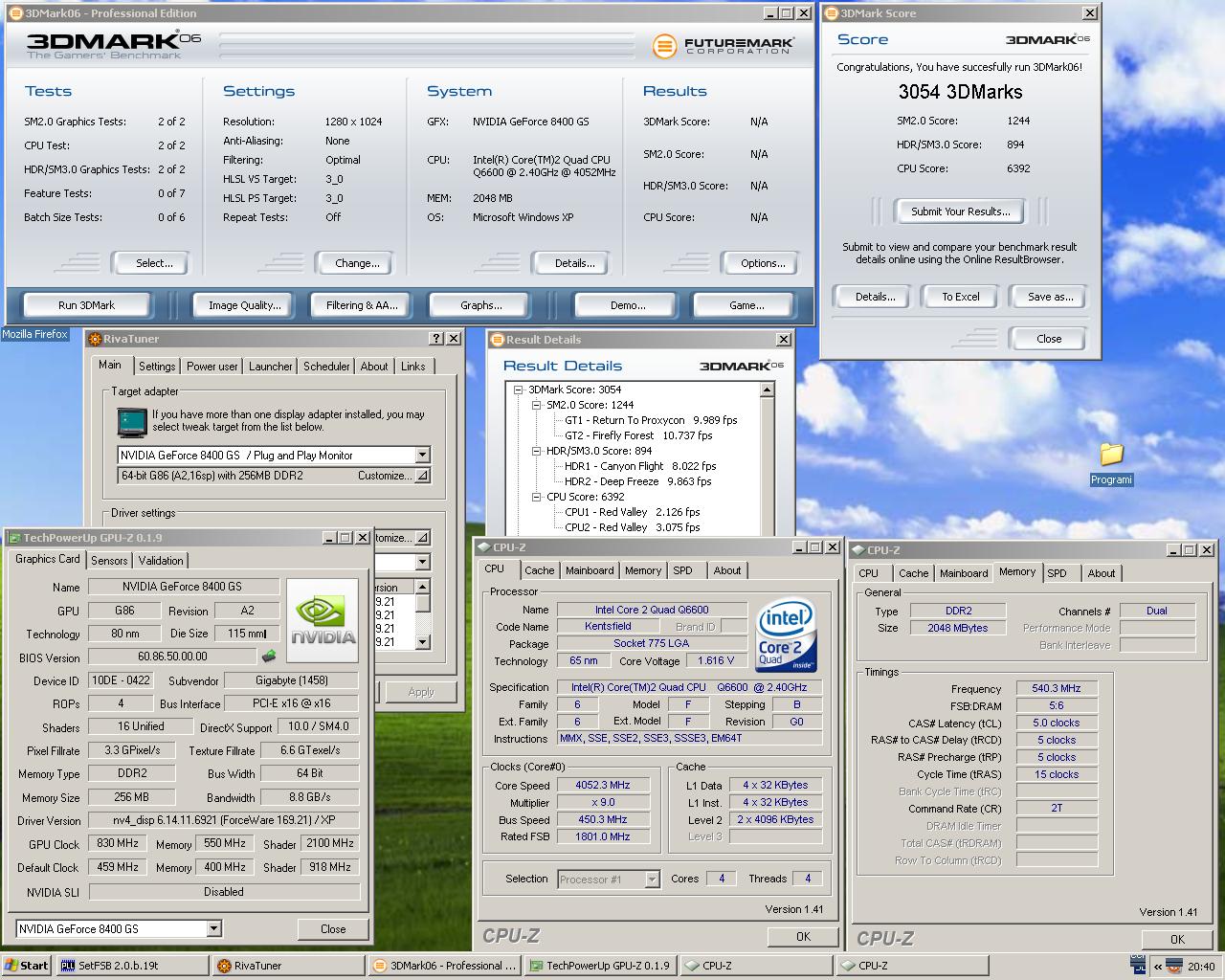Click the Customize arrow button beside 64-bit G86
The image size is (1225, 980).
coord(422,476)
